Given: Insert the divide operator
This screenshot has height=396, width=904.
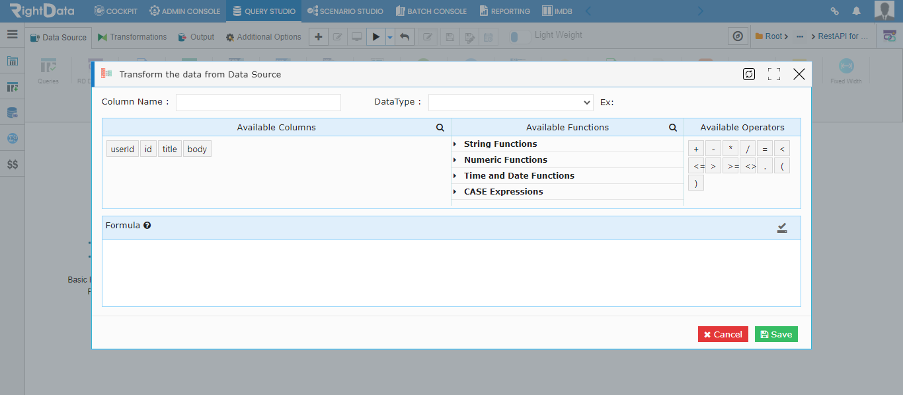Looking at the screenshot, I should coord(748,149).
